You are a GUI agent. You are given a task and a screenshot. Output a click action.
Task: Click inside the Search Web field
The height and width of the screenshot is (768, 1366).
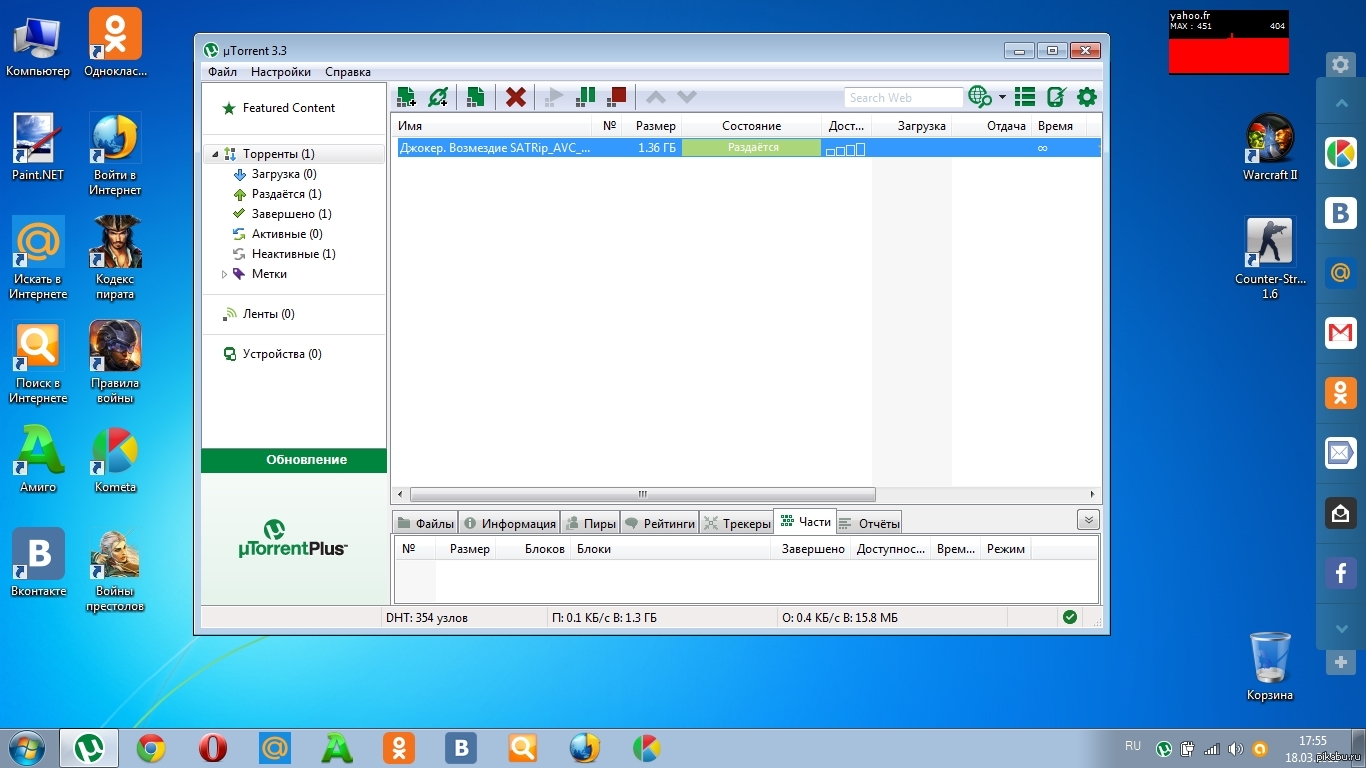[903, 98]
